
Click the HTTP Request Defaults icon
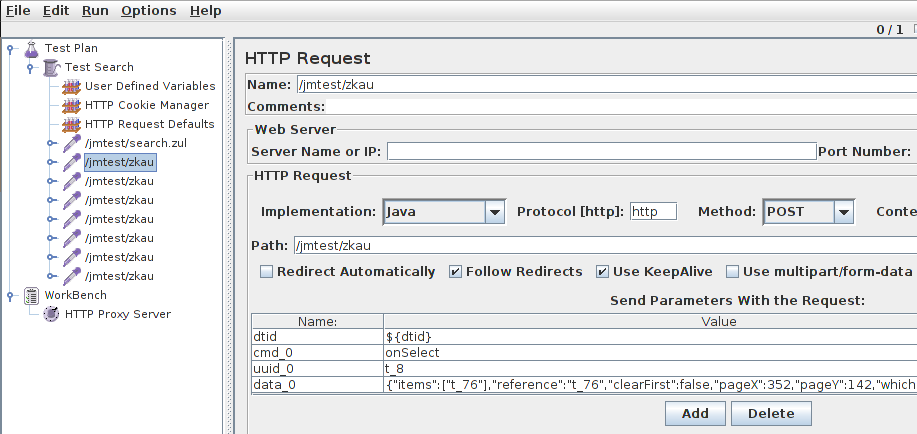click(71, 124)
